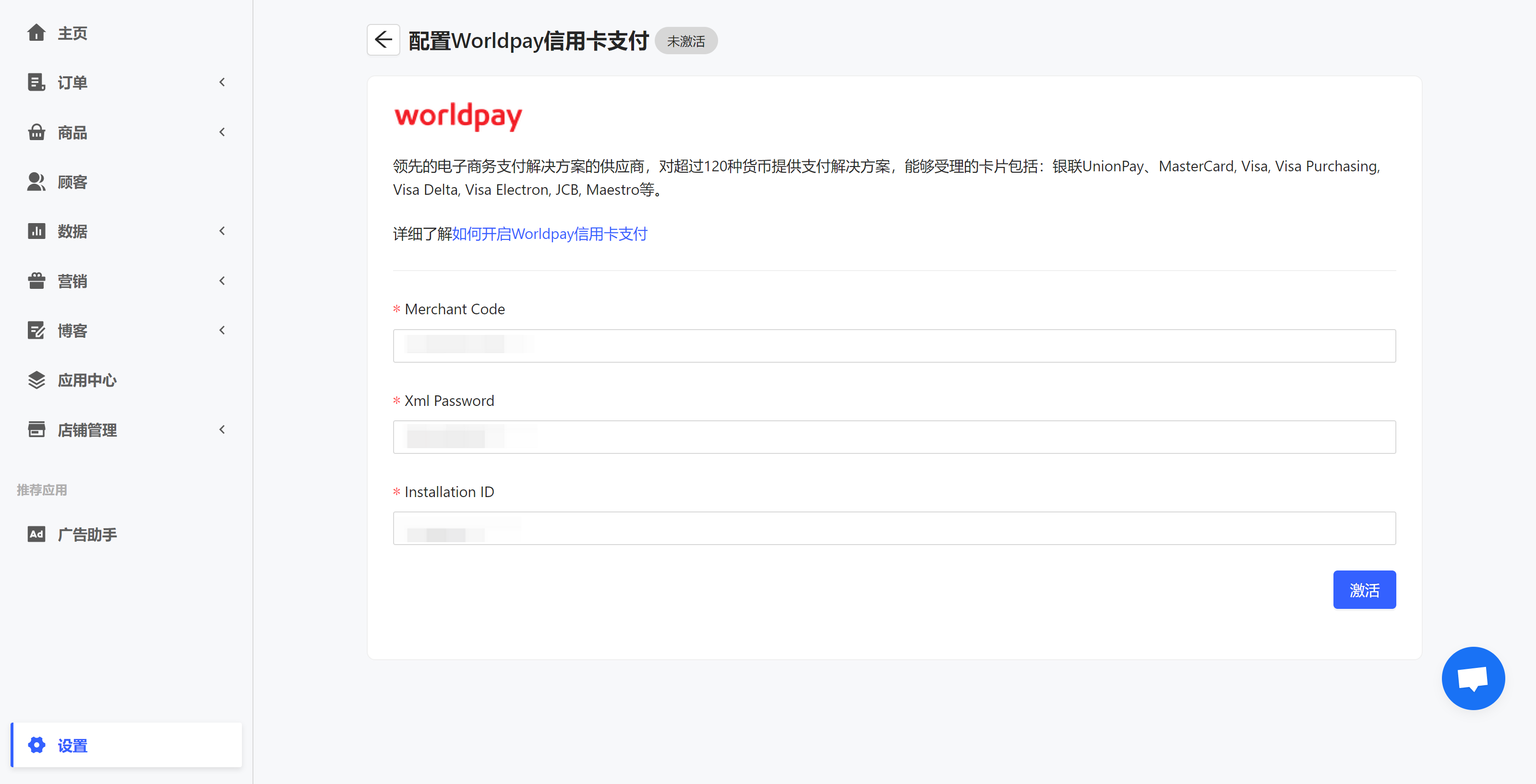Focus the Installation ID input field

[x=894, y=528]
